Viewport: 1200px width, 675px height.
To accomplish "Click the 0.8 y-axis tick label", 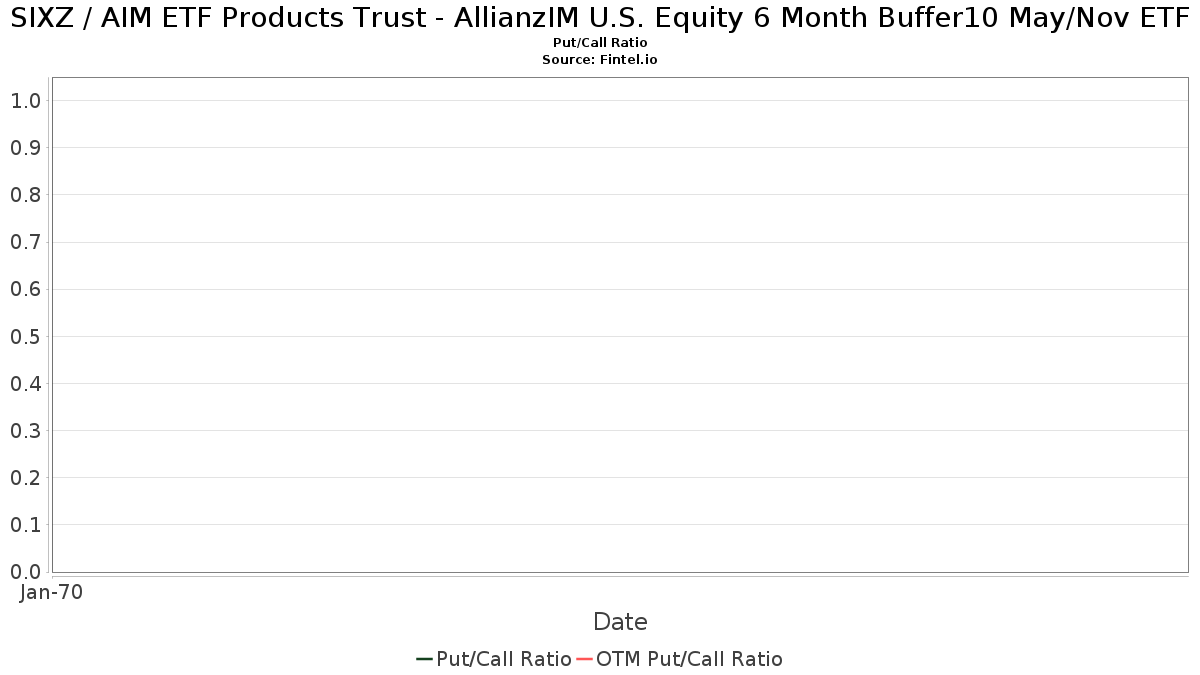I will pos(25,195).
